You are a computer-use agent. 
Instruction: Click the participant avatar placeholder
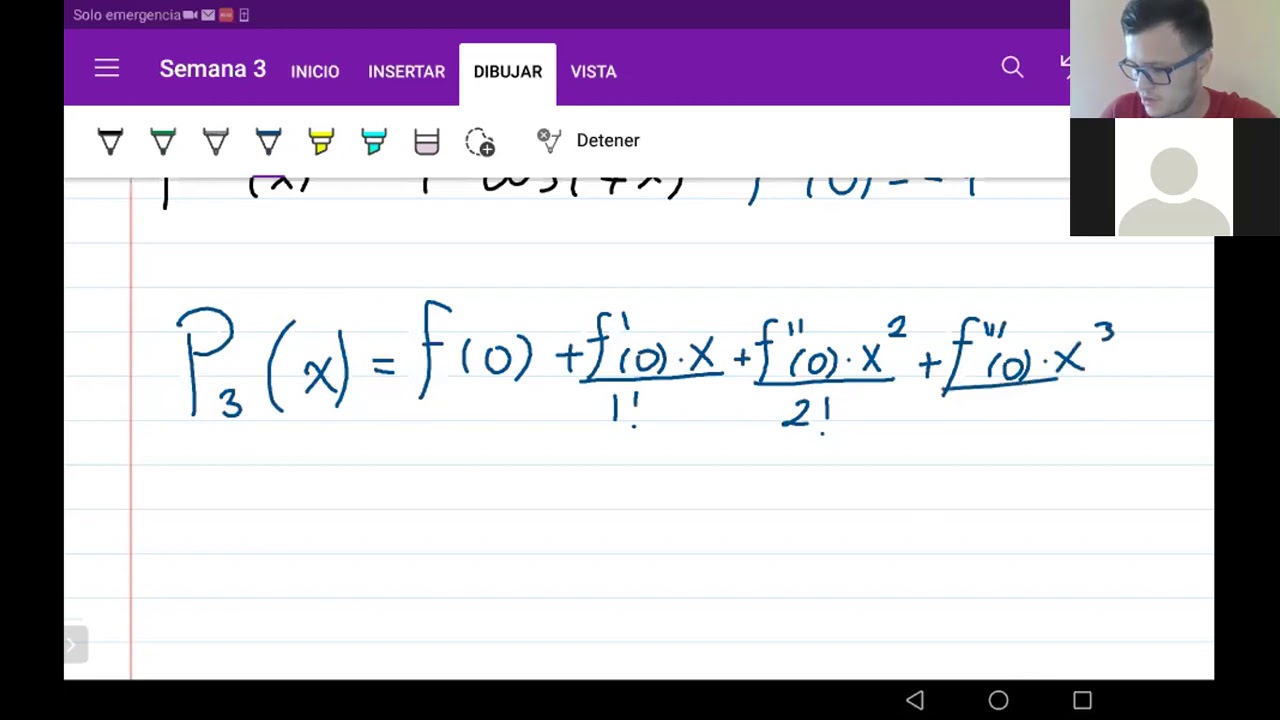pyautogui.click(x=1174, y=177)
